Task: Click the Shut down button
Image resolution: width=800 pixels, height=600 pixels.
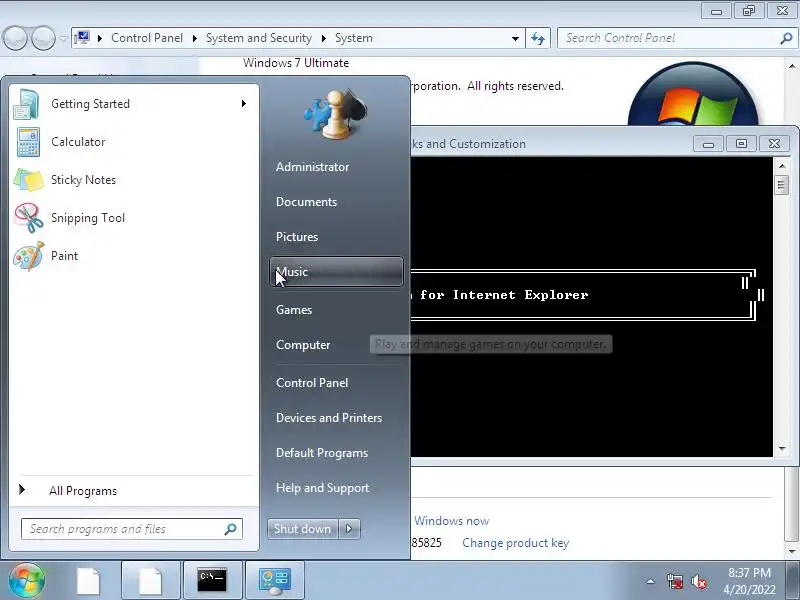Action: [303, 529]
